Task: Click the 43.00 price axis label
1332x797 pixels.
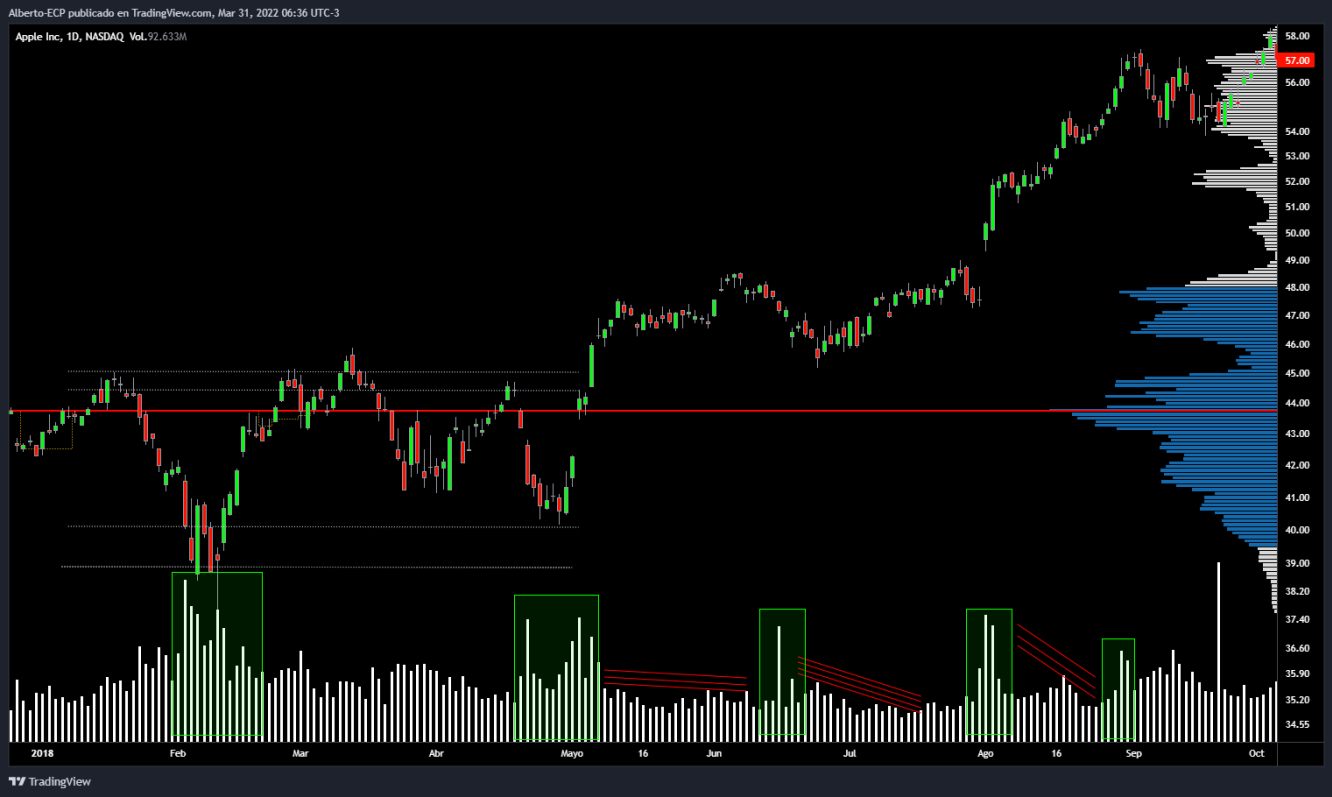Action: (x=1297, y=434)
